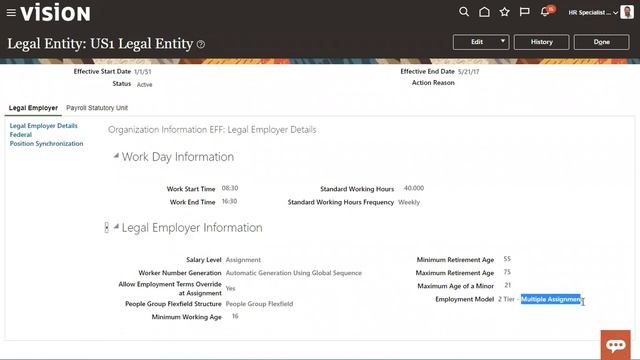Open the Edit button dropdown arrow
The width and height of the screenshot is (640, 360).
click(x=503, y=41)
